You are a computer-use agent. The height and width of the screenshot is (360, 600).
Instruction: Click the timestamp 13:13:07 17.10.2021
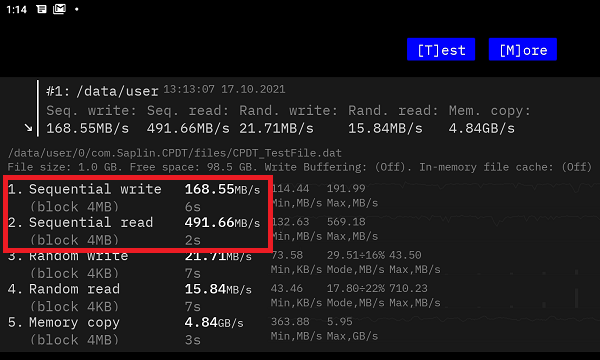pyautogui.click(x=224, y=90)
